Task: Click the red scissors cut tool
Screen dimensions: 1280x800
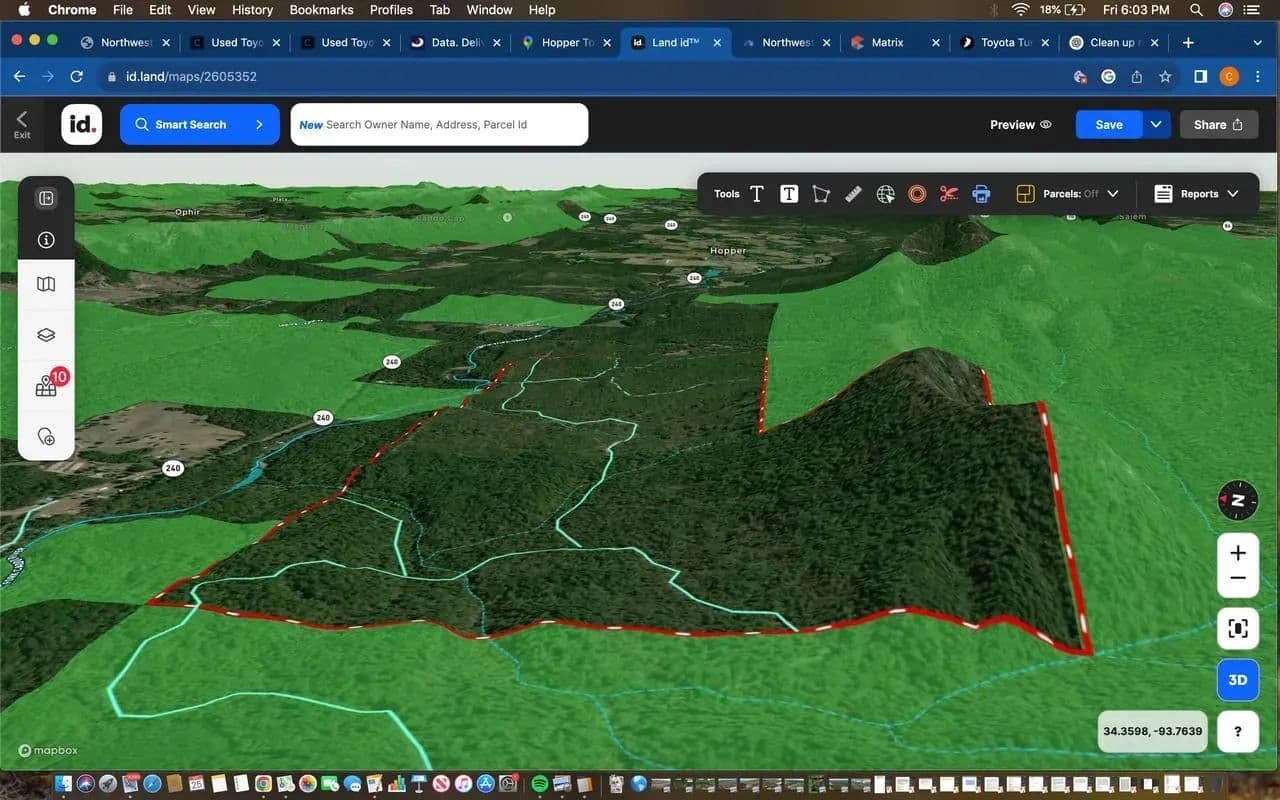Action: pyautogui.click(x=949, y=194)
